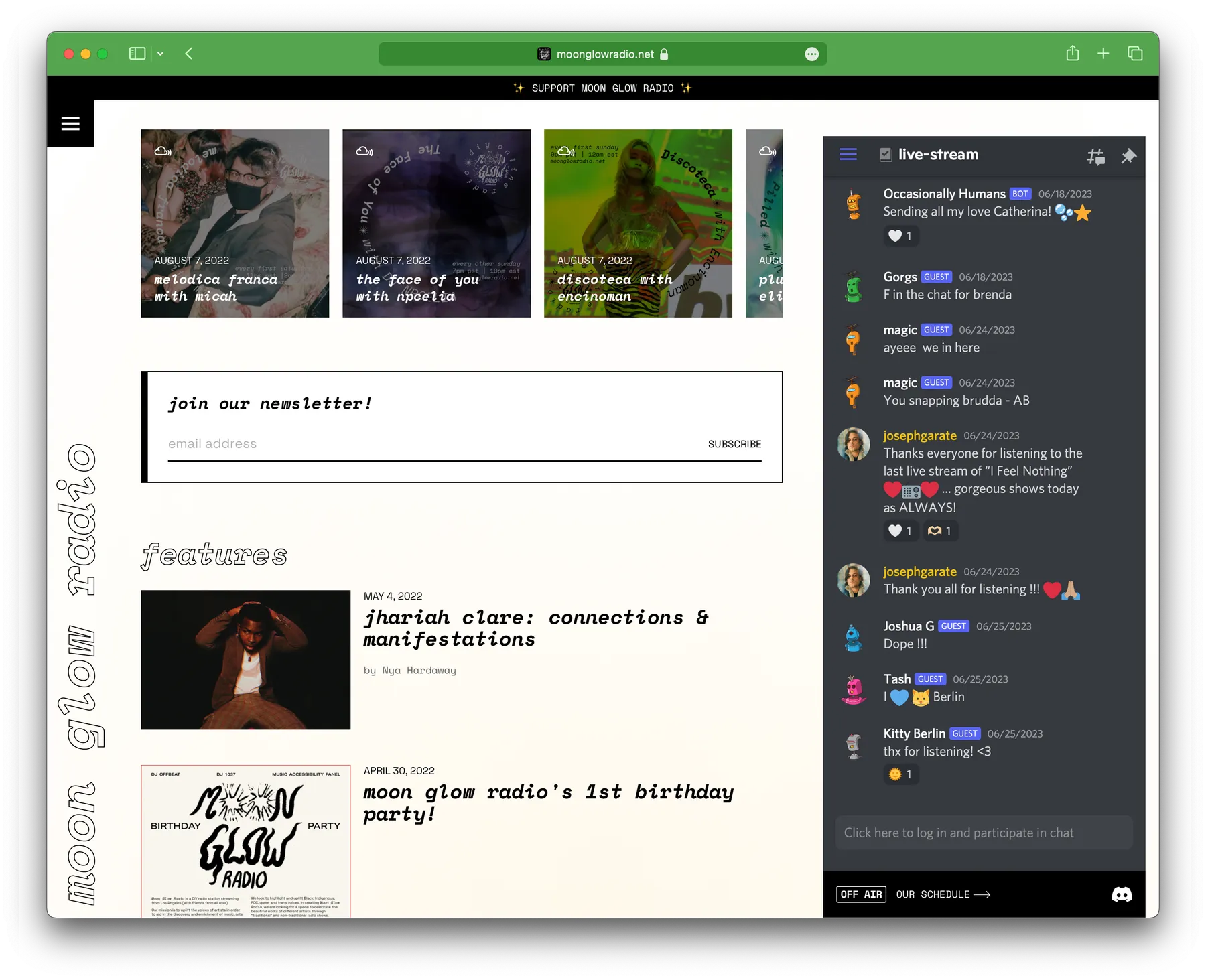The width and height of the screenshot is (1206, 980).
Task: Toggle the heart reaction on Occasionally Humans' message
Action: point(900,236)
